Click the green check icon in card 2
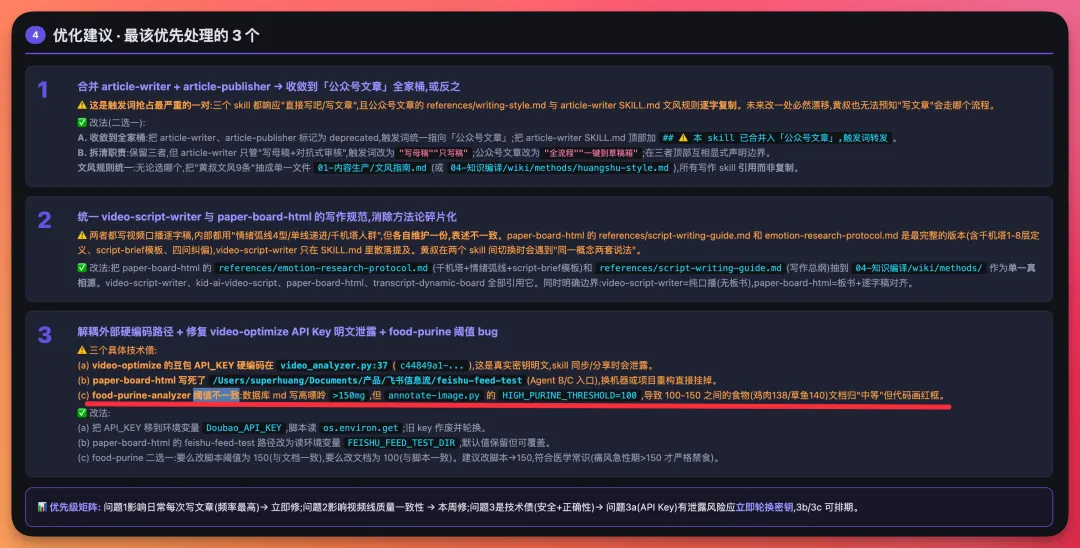This screenshot has height=548, width=1080. coord(82,268)
